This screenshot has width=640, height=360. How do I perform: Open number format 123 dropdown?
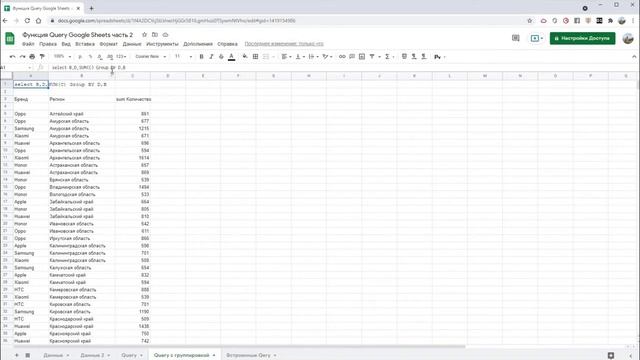(x=121, y=57)
